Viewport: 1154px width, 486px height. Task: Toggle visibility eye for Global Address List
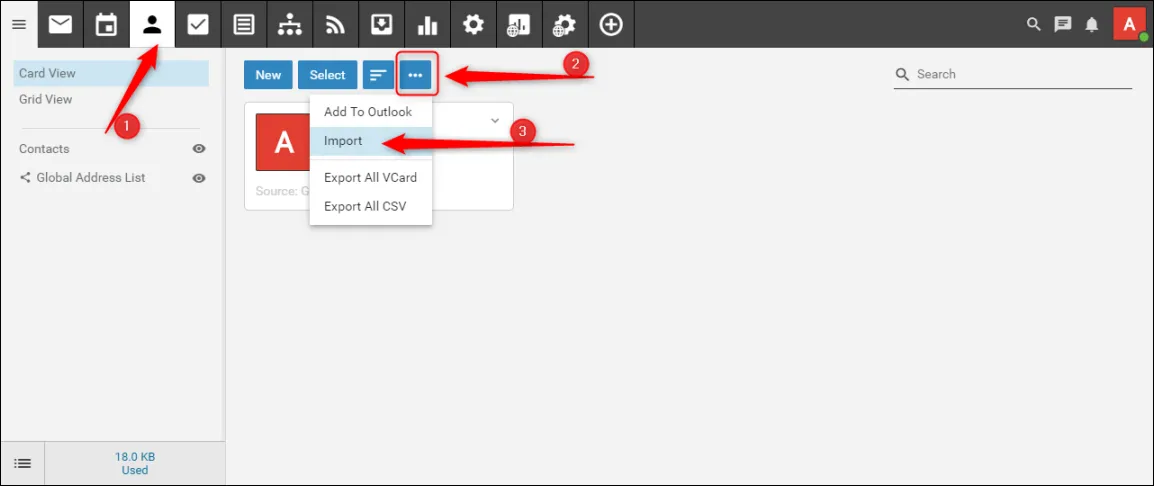coord(199,178)
